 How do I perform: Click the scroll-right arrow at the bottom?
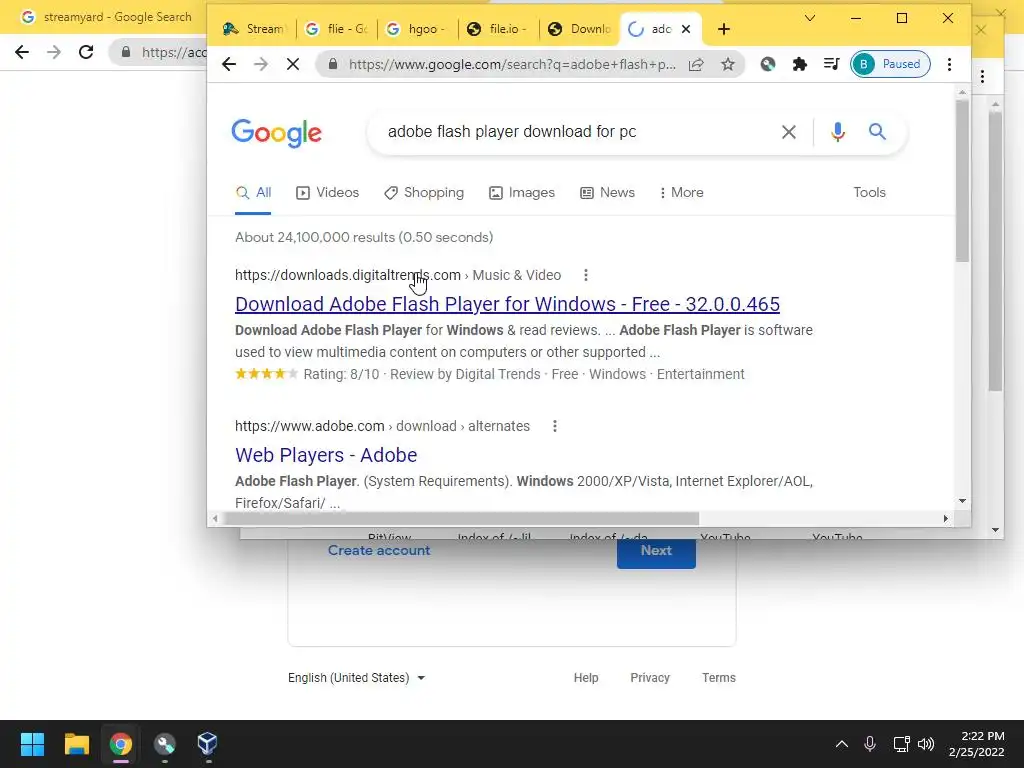[946, 519]
